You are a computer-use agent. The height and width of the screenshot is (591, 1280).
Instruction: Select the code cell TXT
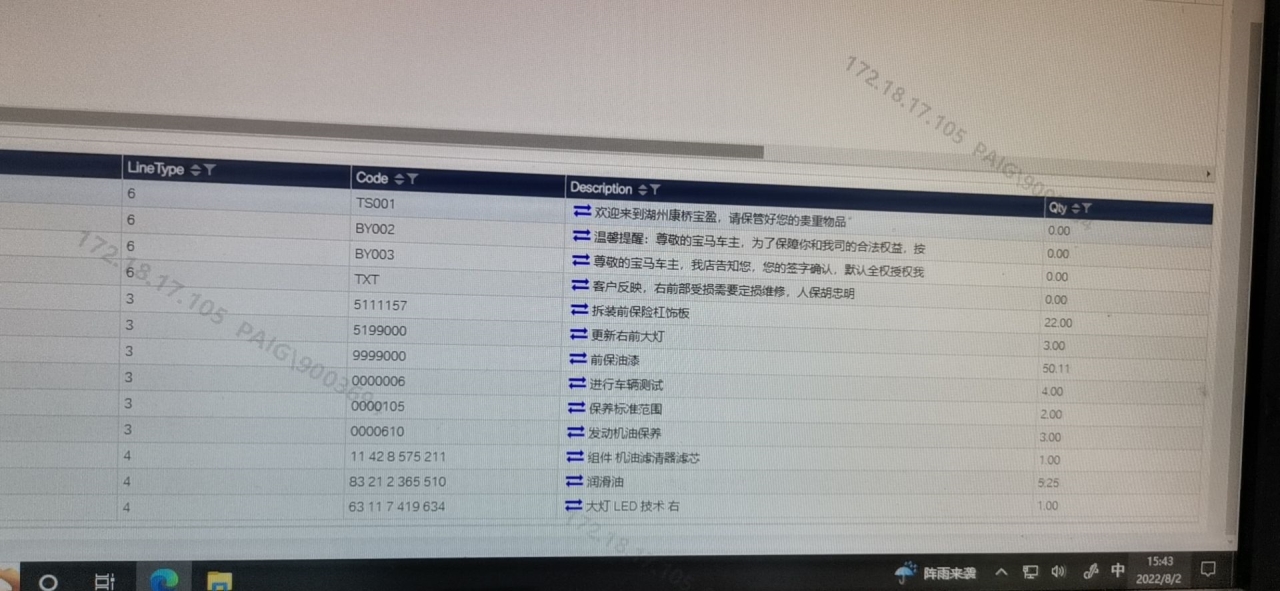pyautogui.click(x=367, y=280)
